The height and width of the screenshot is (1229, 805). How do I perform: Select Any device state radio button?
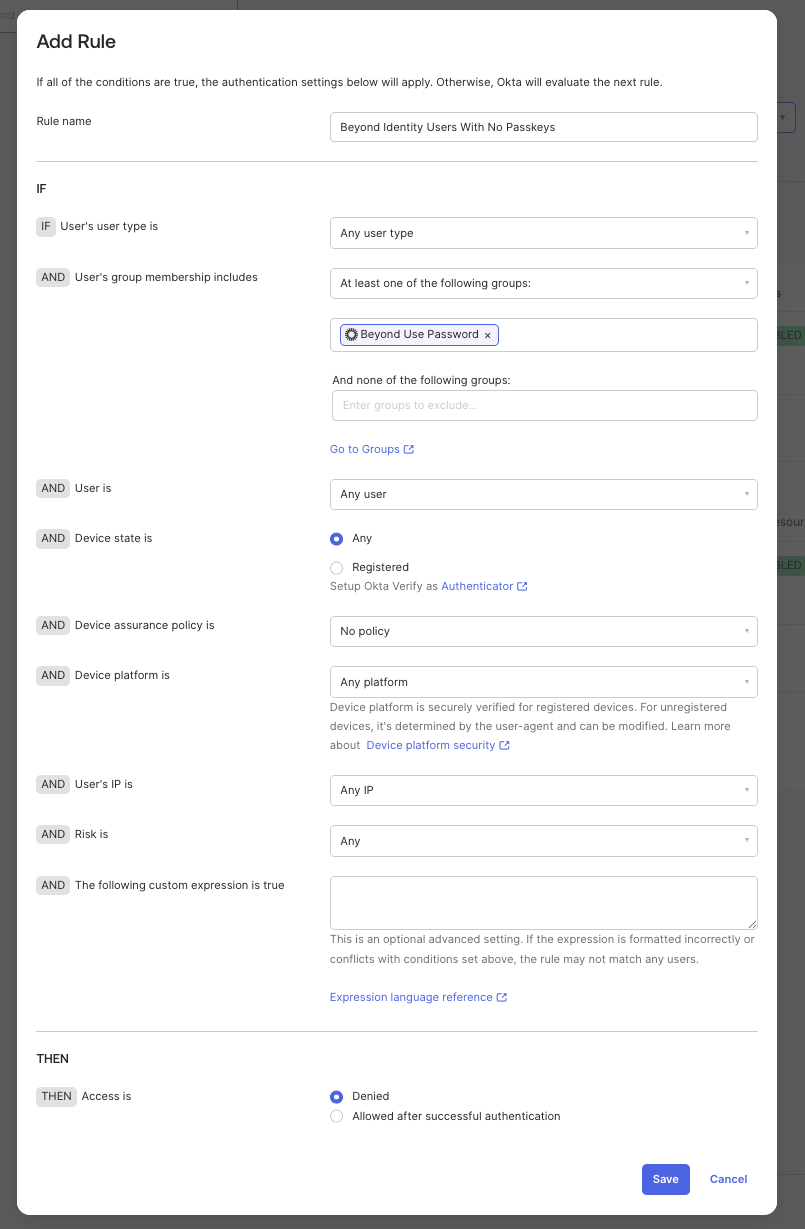coord(337,539)
